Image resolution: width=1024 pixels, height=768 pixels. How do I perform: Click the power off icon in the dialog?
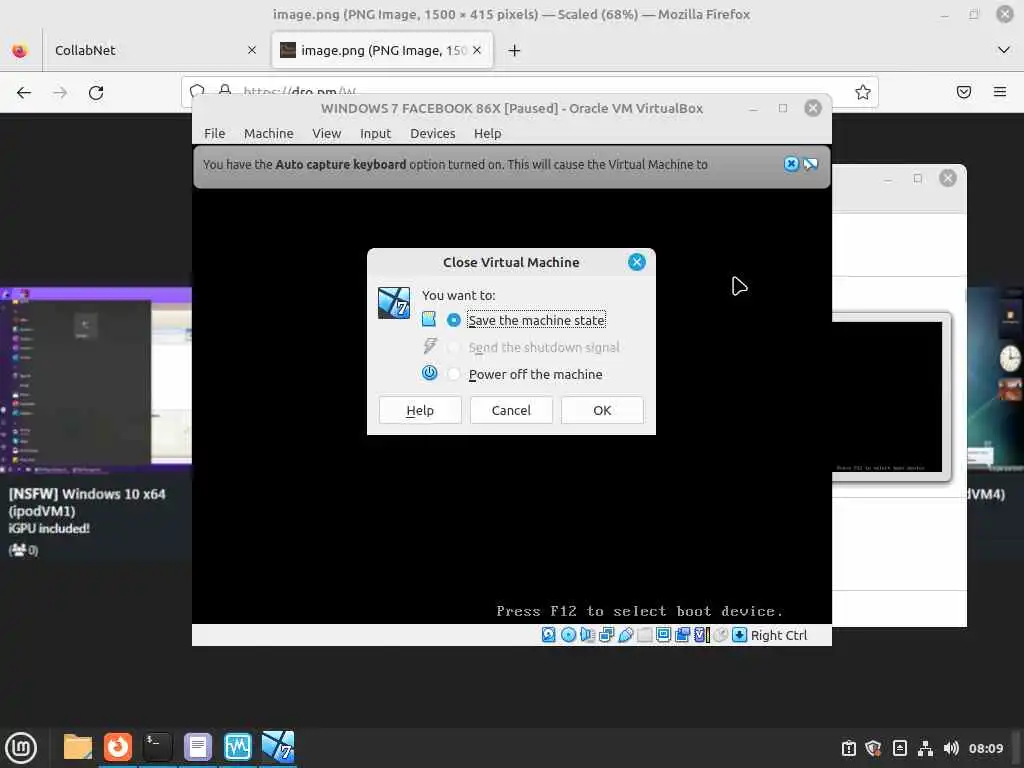click(429, 373)
